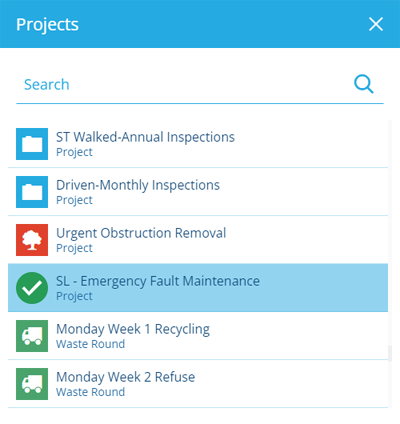Click the truck icon for Monday Week 1 Recycling
The width and height of the screenshot is (400, 424).
pos(32,336)
